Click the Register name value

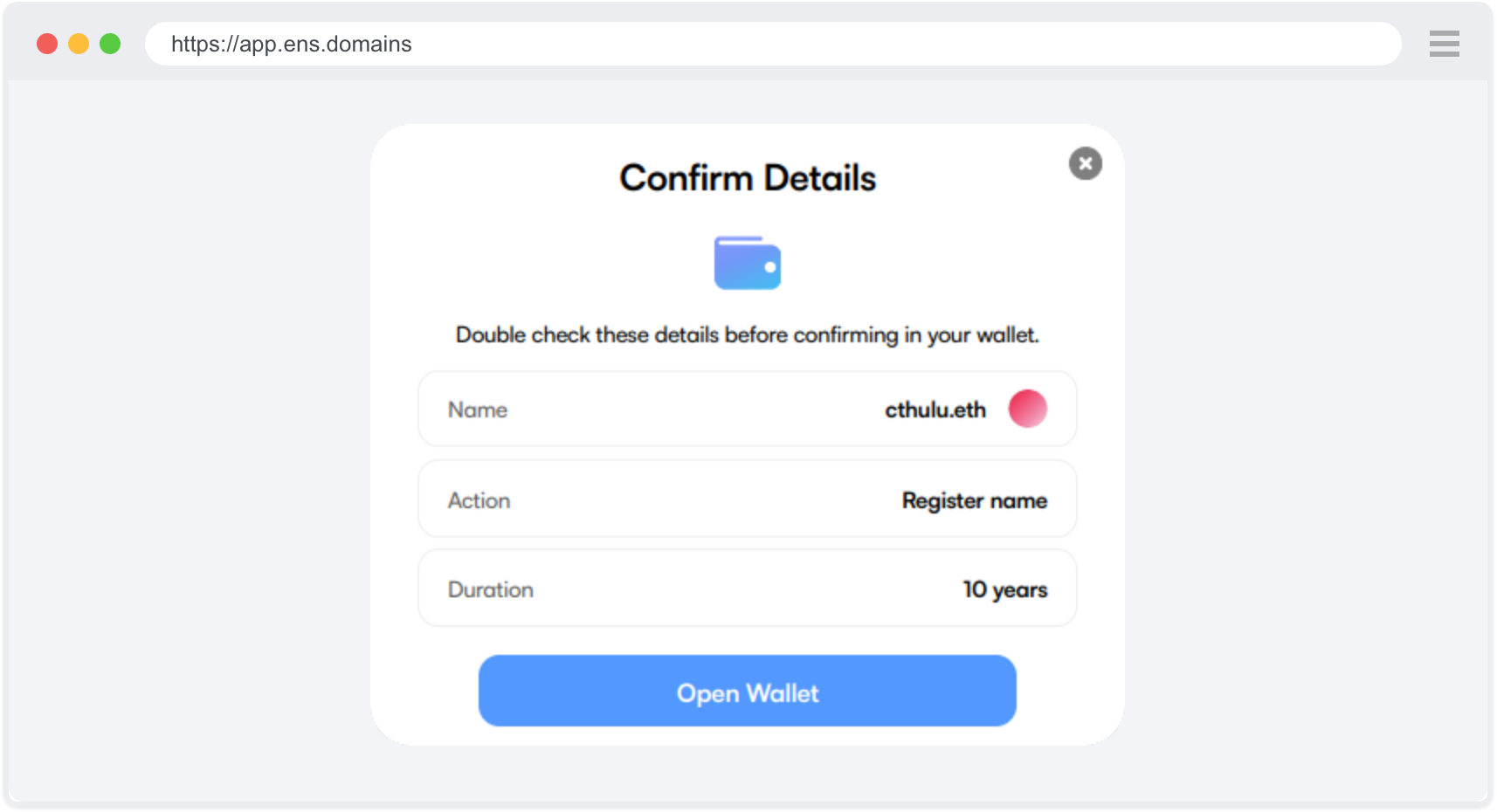pyautogui.click(x=974, y=500)
